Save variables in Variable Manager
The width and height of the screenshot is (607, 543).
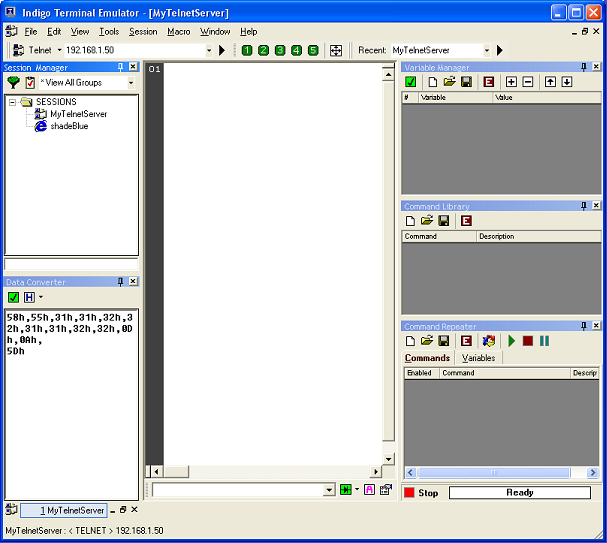[466, 82]
